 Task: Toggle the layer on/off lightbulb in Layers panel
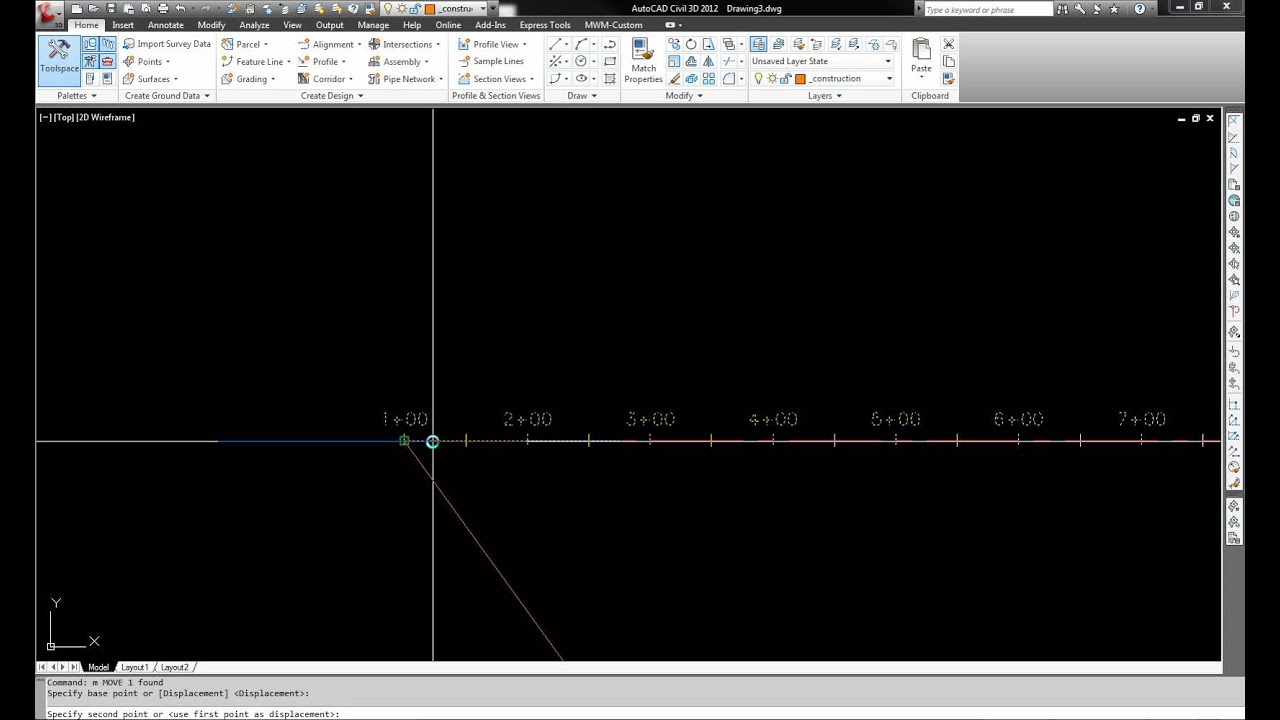point(758,78)
